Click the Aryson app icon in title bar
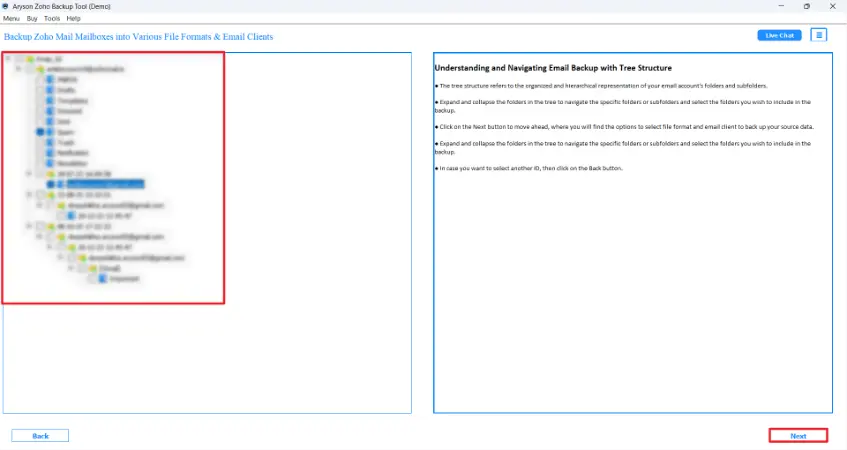847x450 pixels. (5, 6)
